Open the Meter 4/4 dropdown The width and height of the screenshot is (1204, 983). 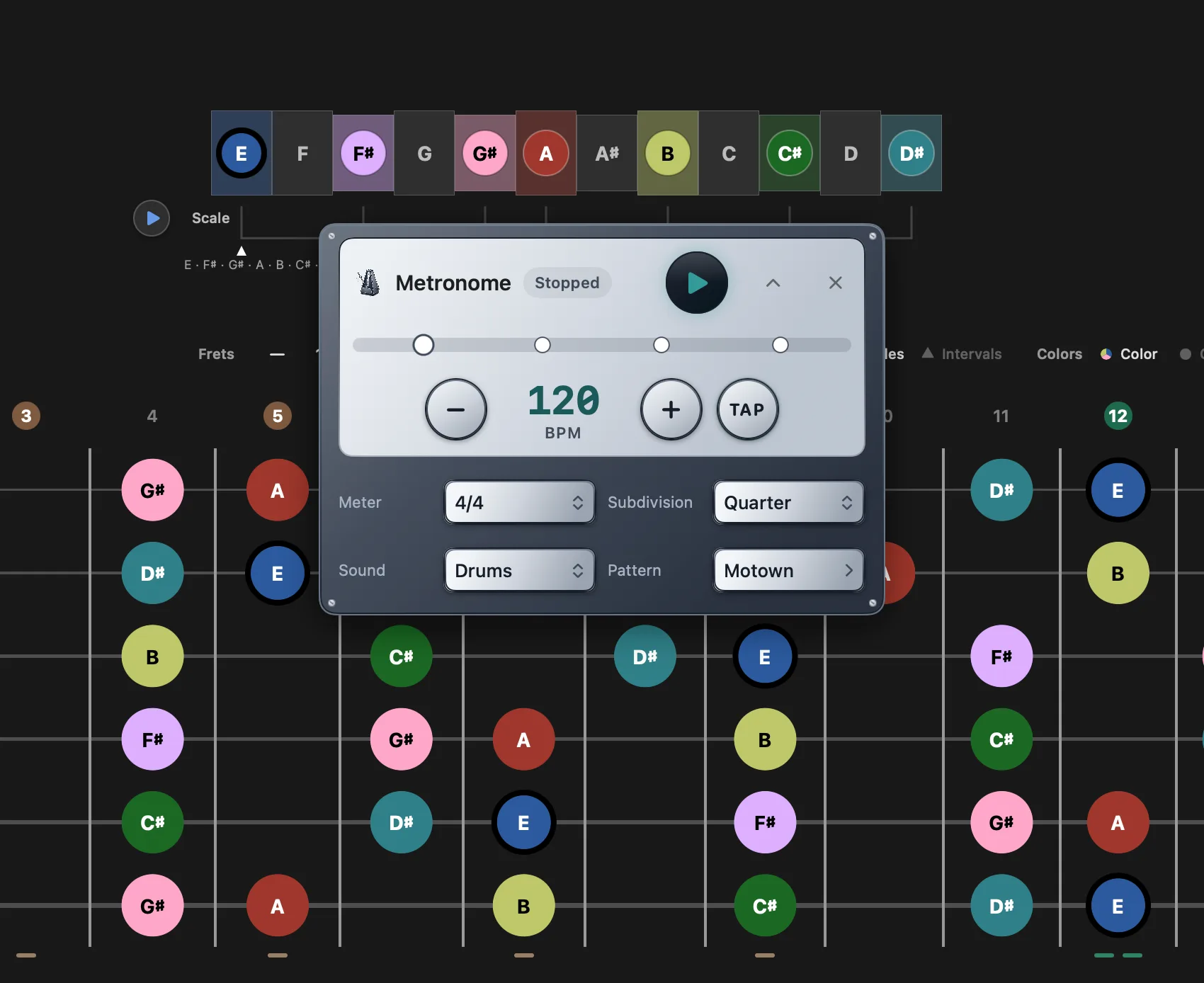tap(520, 502)
